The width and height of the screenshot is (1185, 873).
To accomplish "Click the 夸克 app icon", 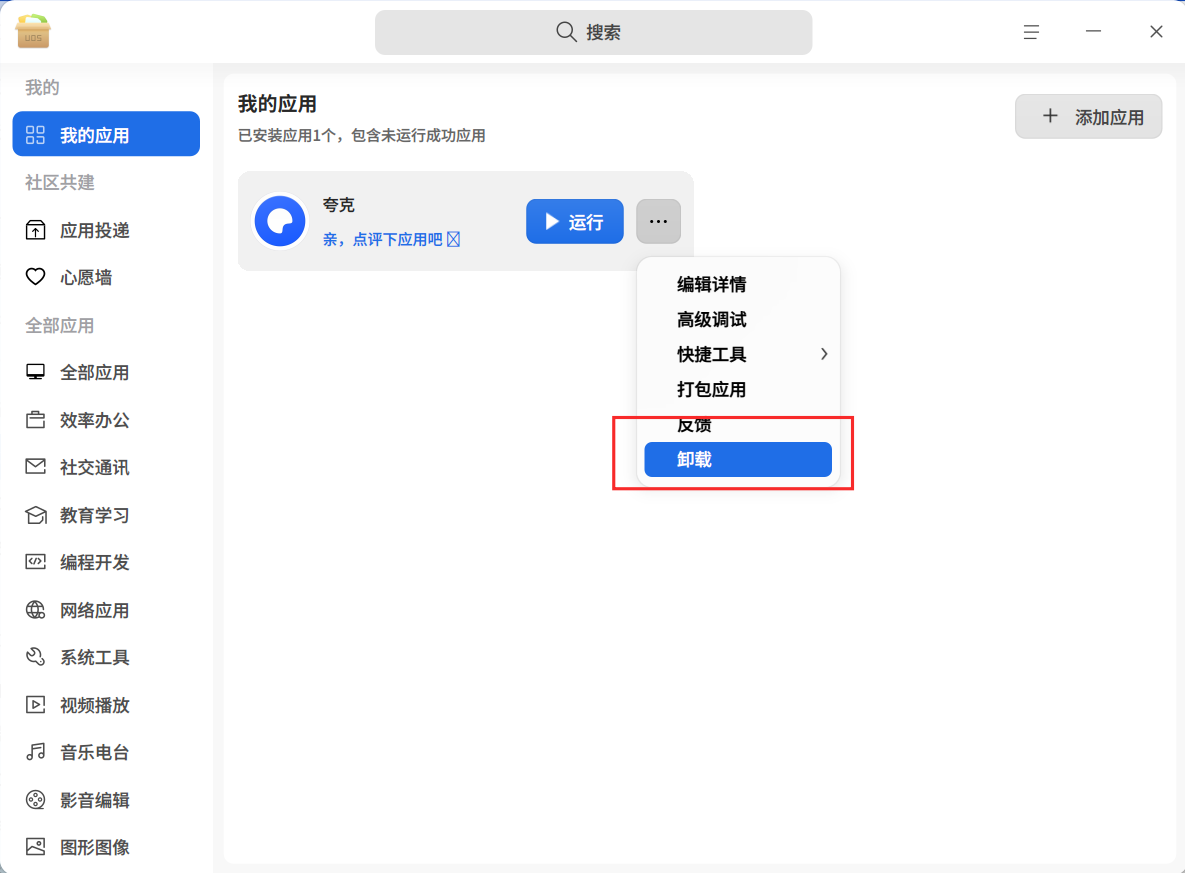I will [x=280, y=221].
